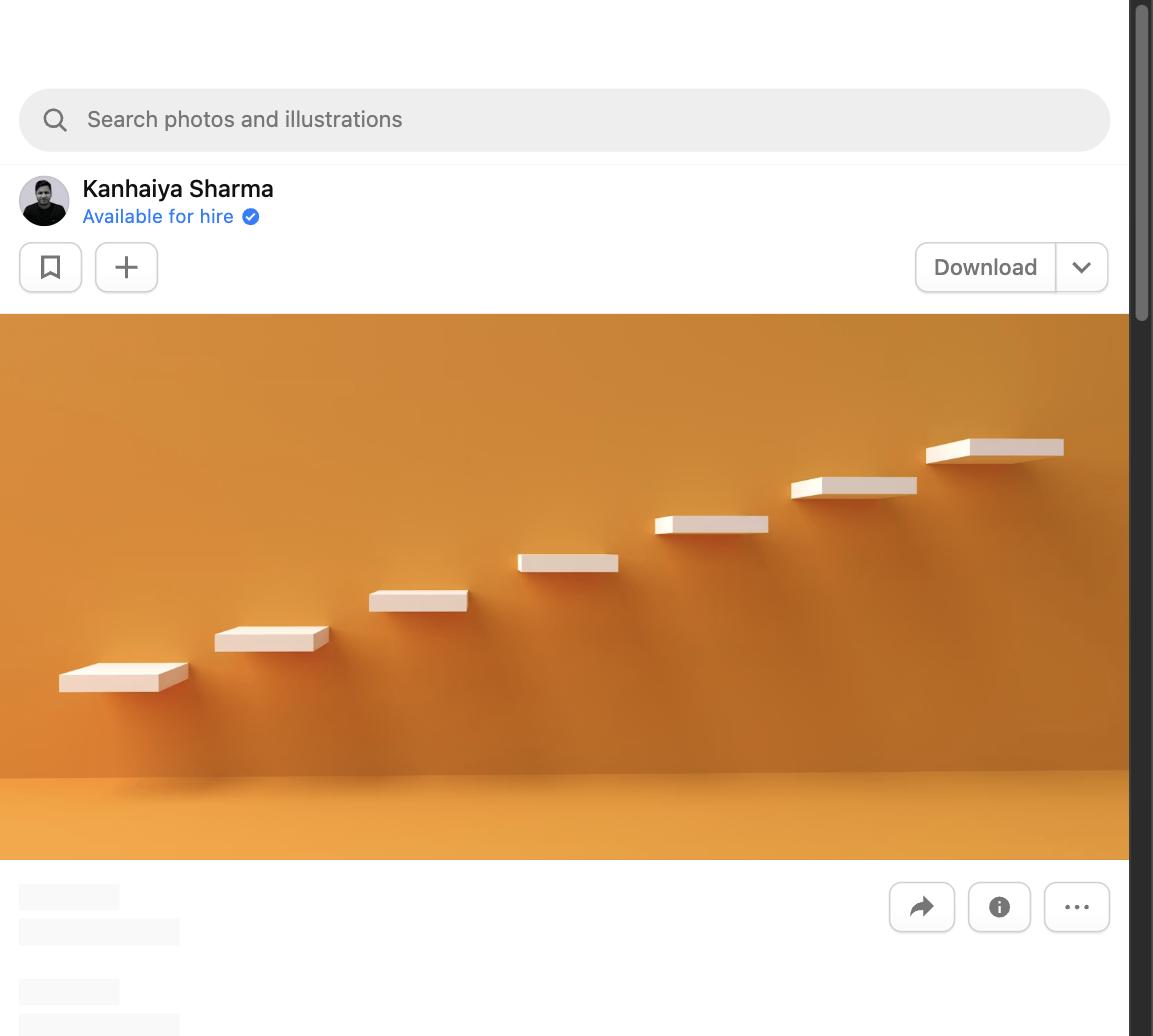Click the Download button

985,267
